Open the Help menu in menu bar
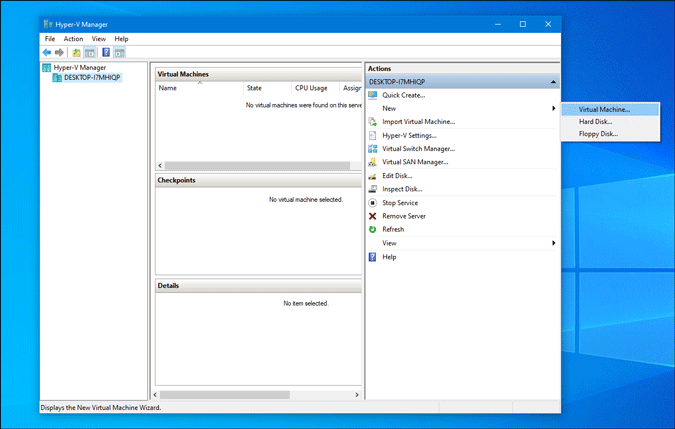Screen dimensions: 675x429 (121, 39)
